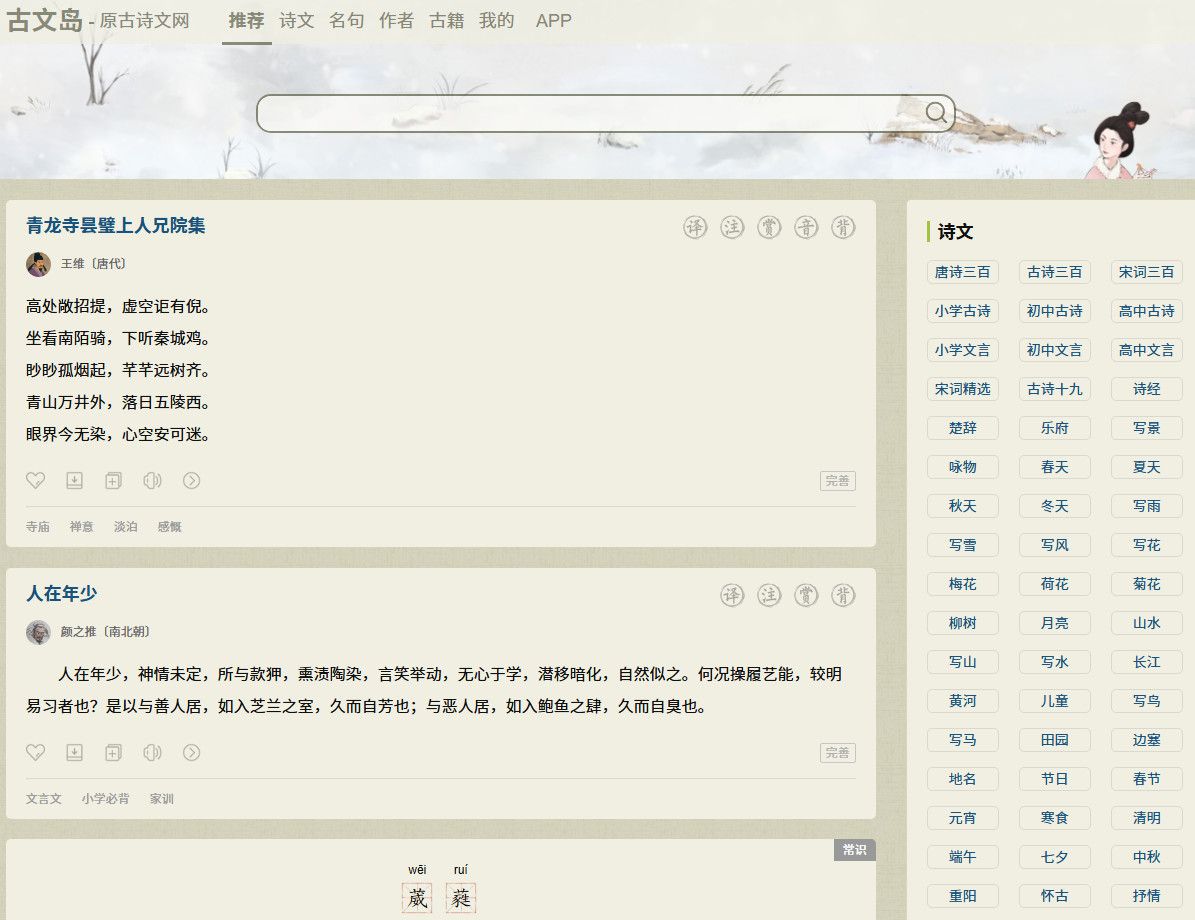
Task: Enable recite mode (背) for 人在年少
Action: pyautogui.click(x=843, y=595)
